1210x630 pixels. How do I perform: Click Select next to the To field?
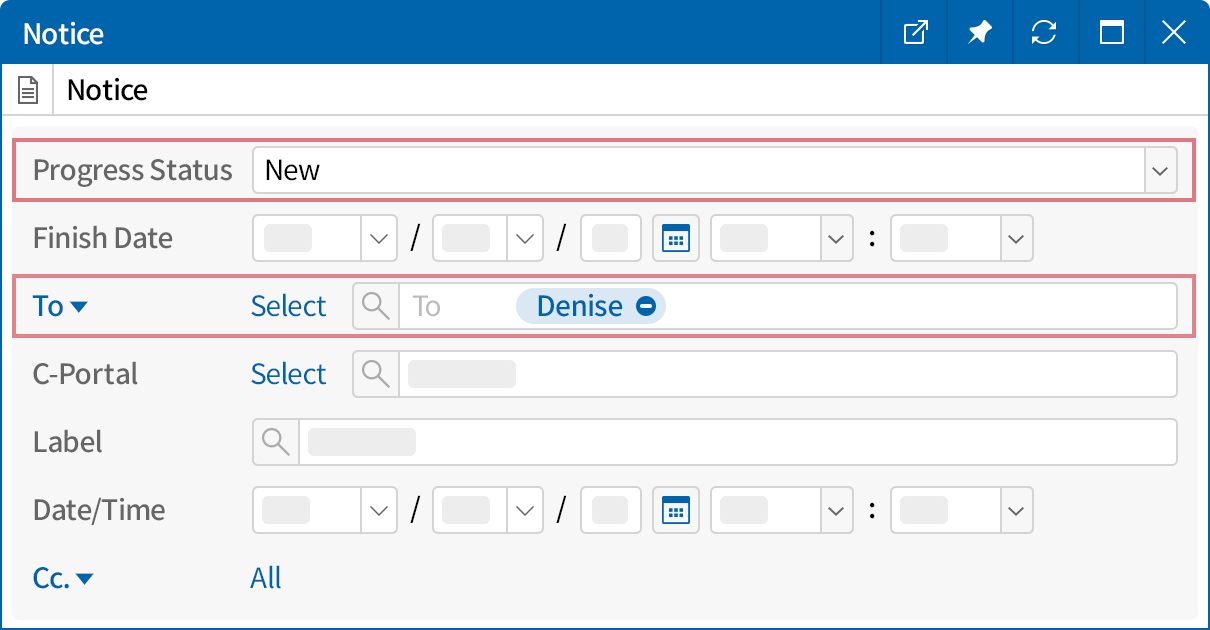tap(288, 306)
